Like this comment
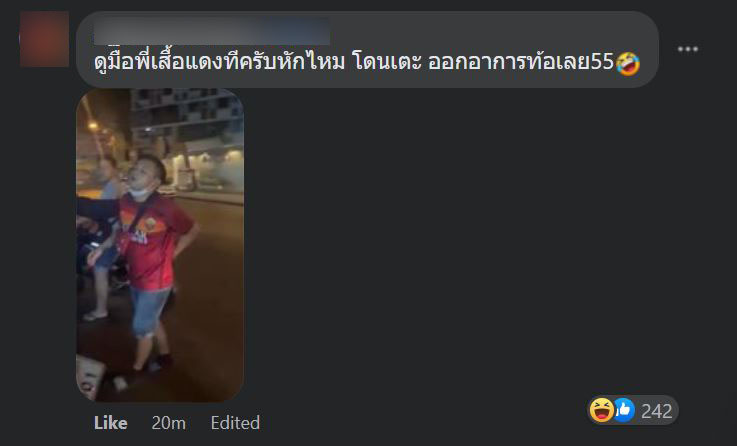The image size is (737, 446). (x=110, y=423)
